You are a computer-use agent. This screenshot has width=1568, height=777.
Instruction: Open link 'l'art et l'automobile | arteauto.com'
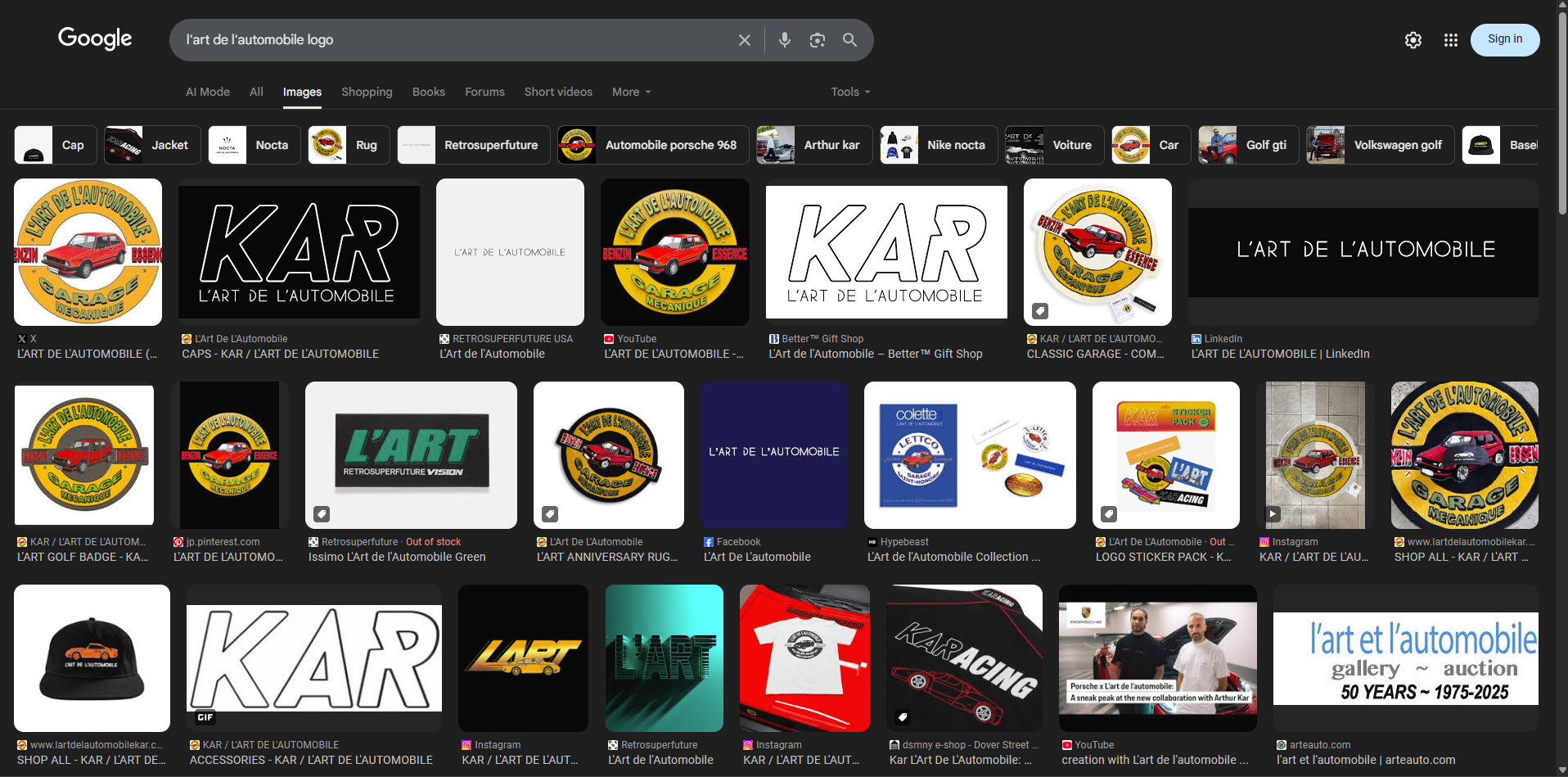click(1366, 760)
